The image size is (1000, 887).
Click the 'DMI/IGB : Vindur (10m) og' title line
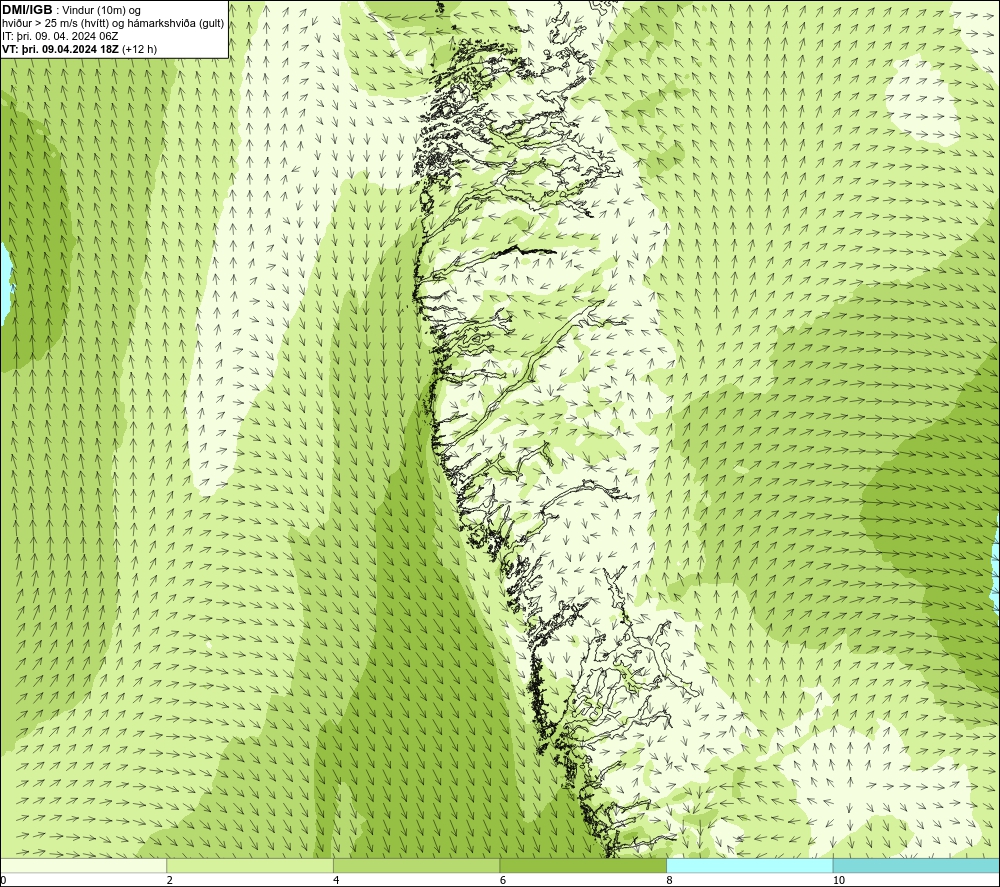71,10
